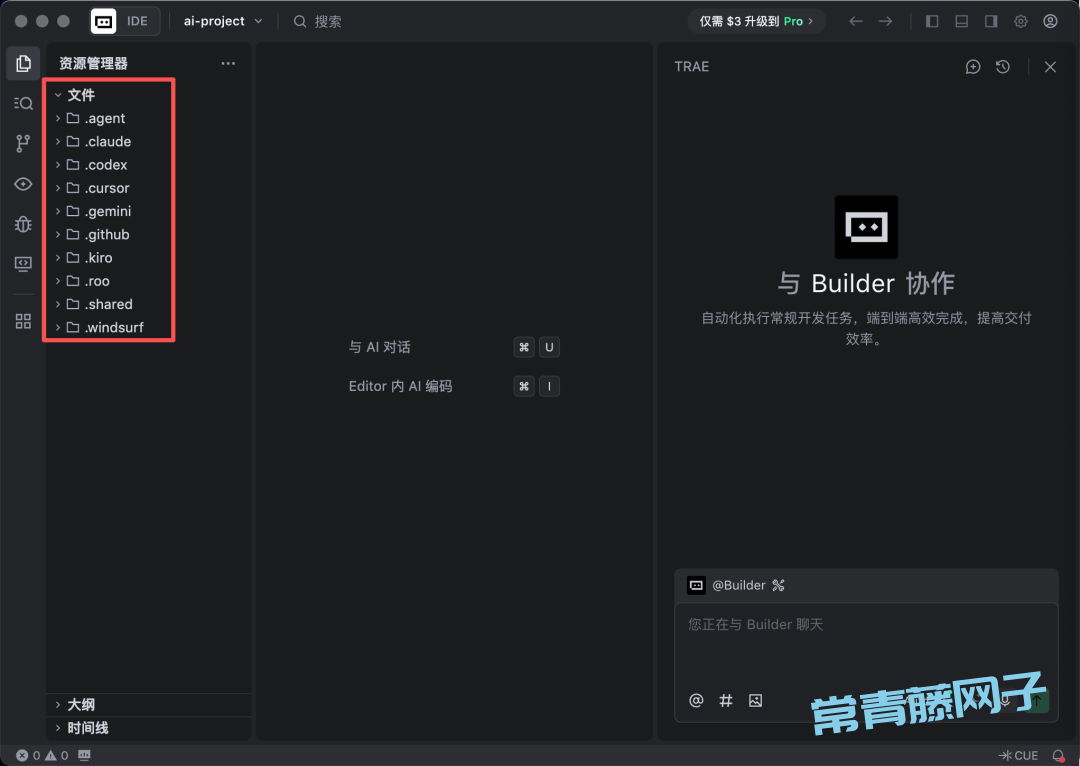The height and width of the screenshot is (766, 1080).
Task: Start a new chat in TRAE panel
Action: tap(973, 67)
